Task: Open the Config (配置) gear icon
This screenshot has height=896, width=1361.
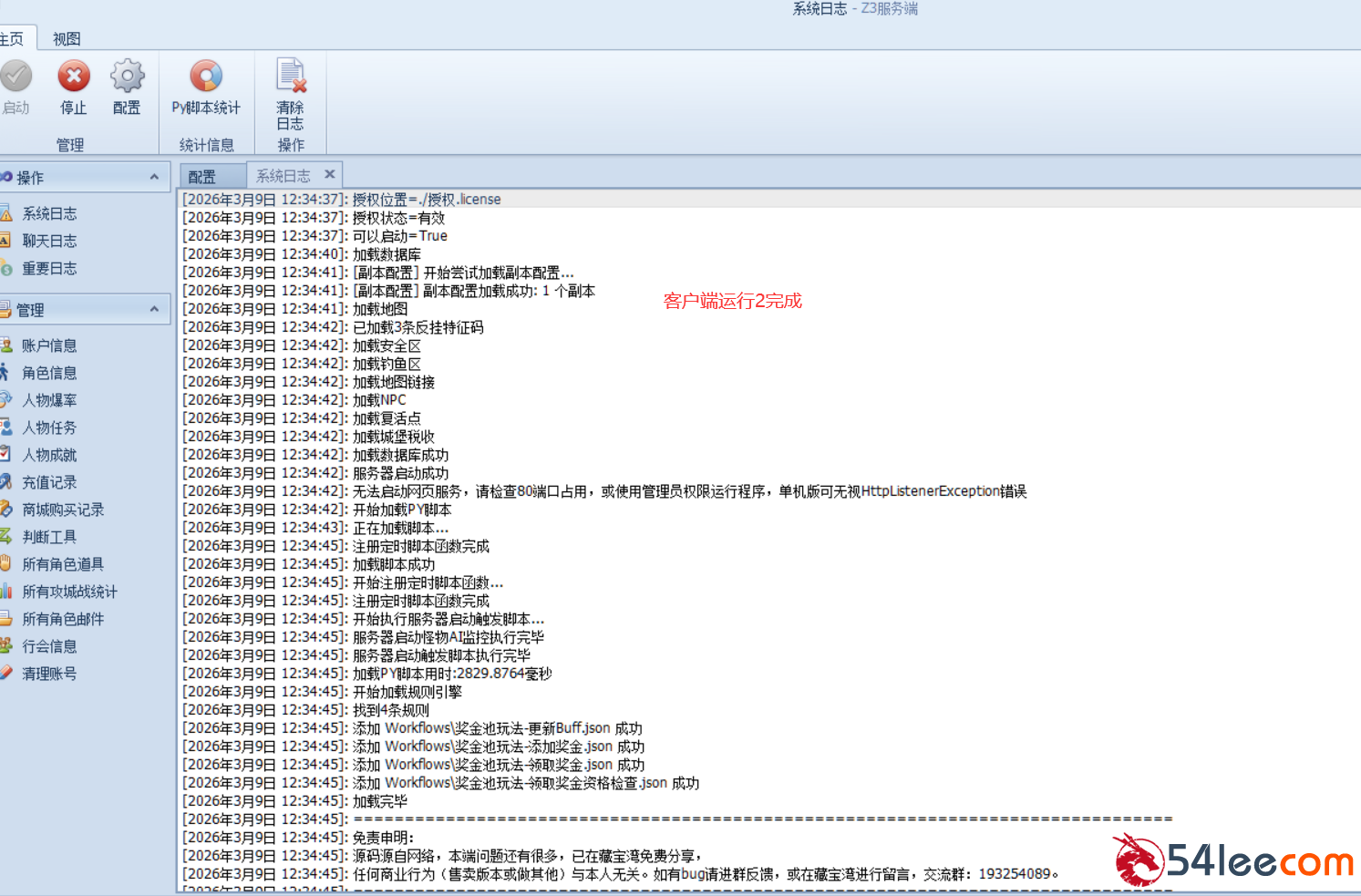Action: pos(127,77)
